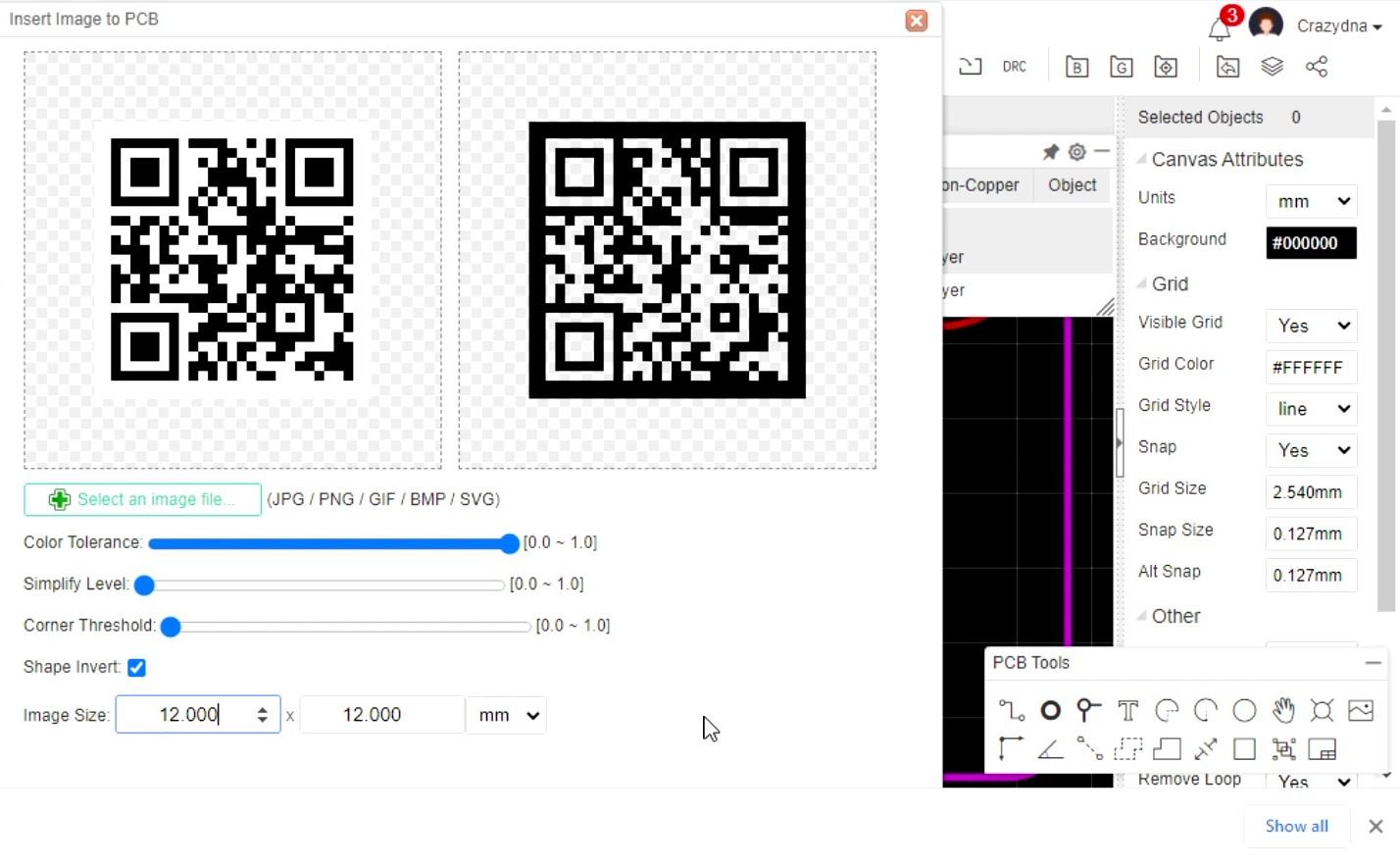Select the Via tool in PCB Tools
This screenshot has height=864, width=1400.
1088,710
